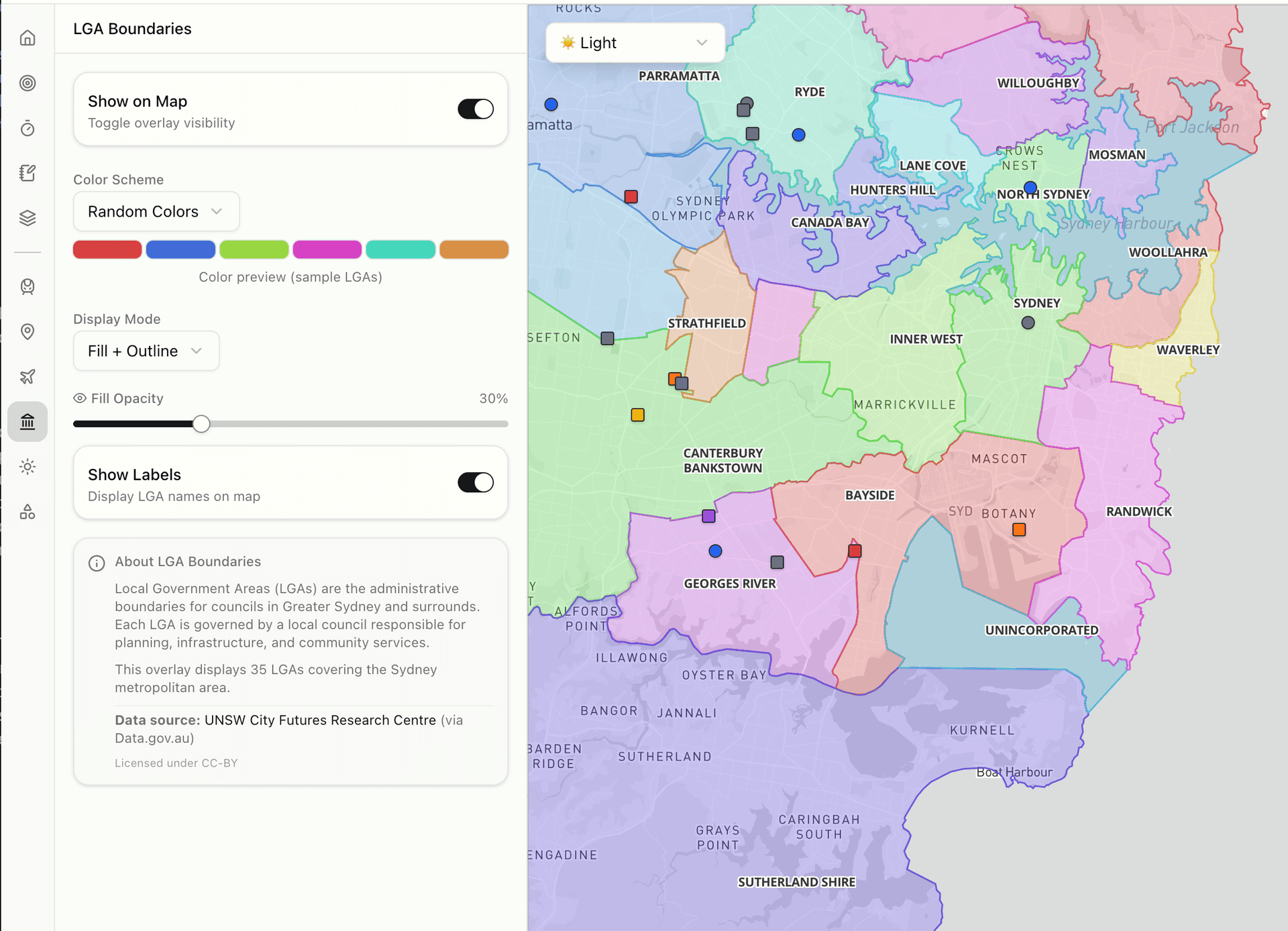
Task: Disable the Show Labels switch
Action: pos(475,482)
